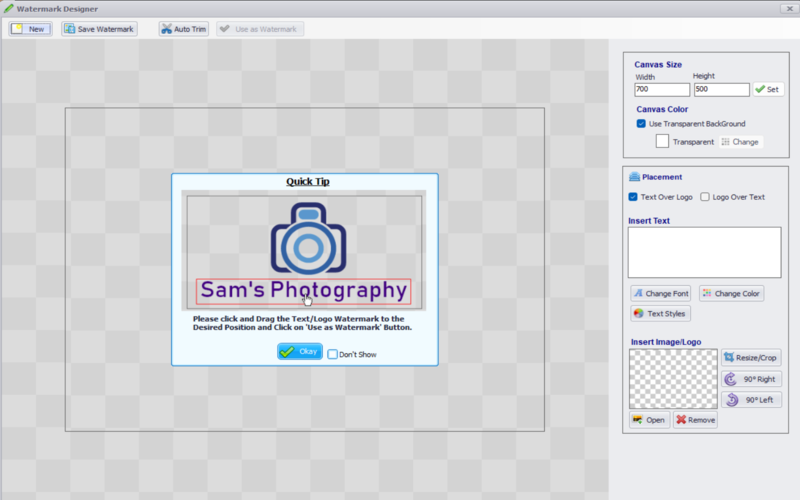Viewport: 800px width, 500px height.
Task: Check the Don't Show checkbox
Action: [333, 354]
